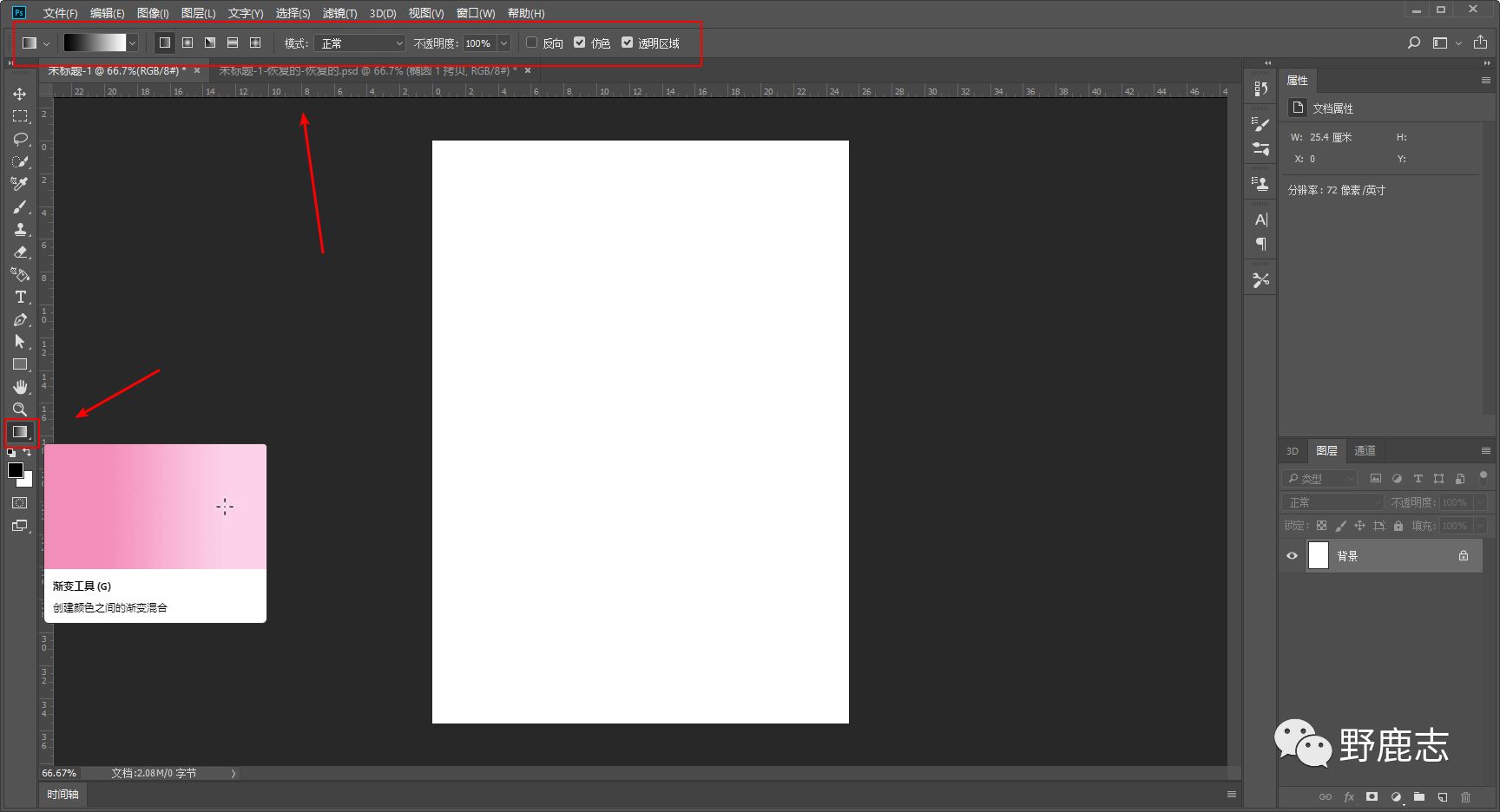Hide the 背景 layer using eye icon
The image size is (1500, 812).
[1292, 556]
